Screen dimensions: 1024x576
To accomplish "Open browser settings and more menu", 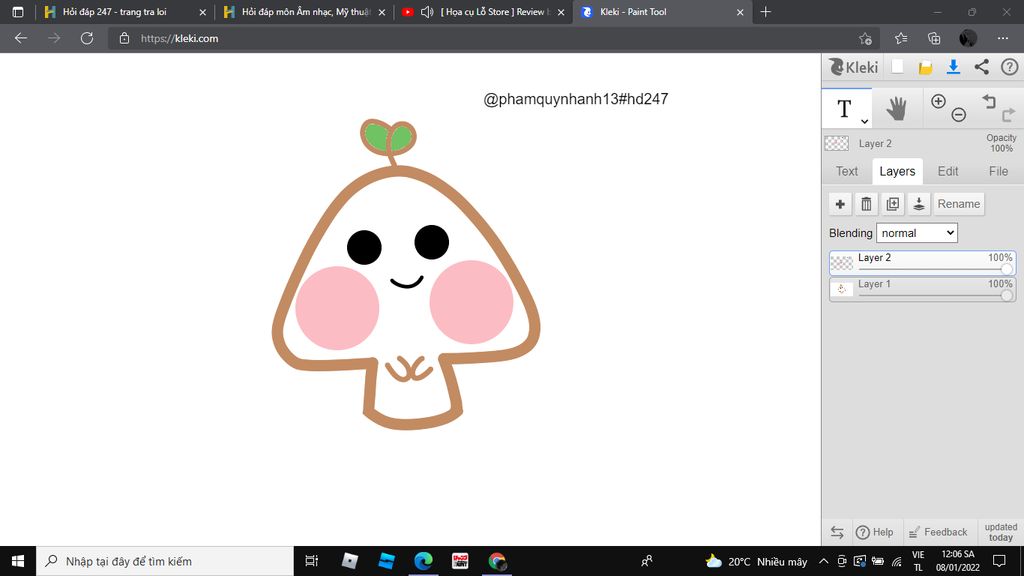I will [x=1003, y=39].
